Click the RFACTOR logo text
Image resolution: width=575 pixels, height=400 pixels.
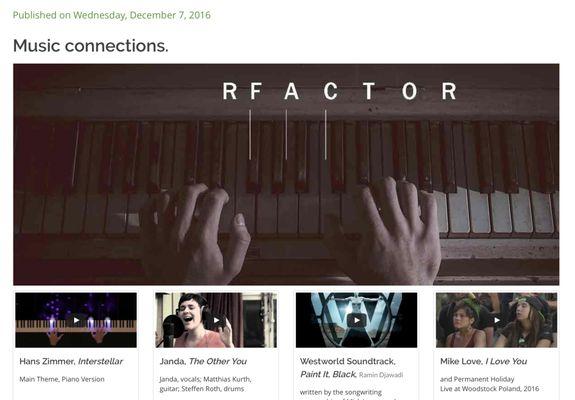tap(339, 91)
